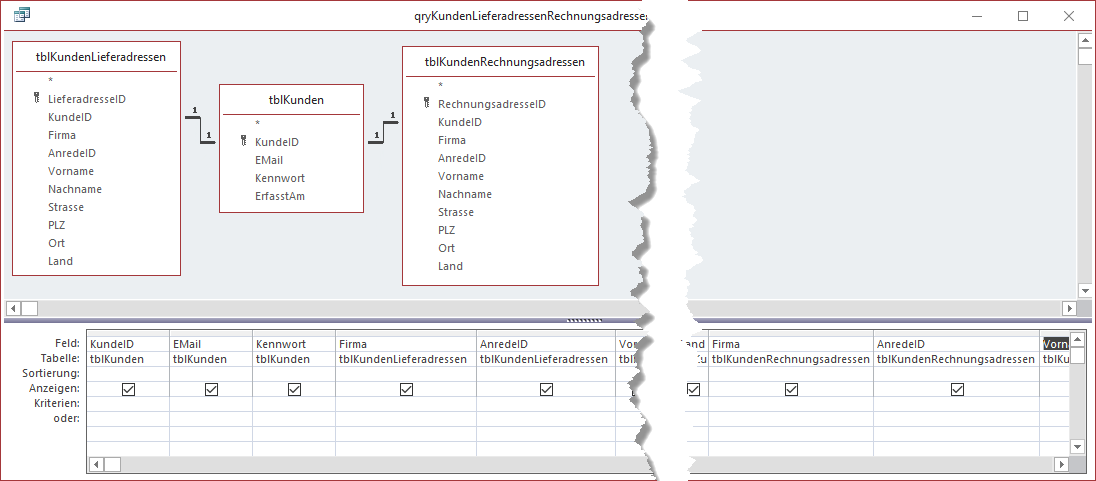Viewport: 1096px width, 481px height.
Task: Select the tblKundenLieferadressen table header
Action: (x=96, y=57)
